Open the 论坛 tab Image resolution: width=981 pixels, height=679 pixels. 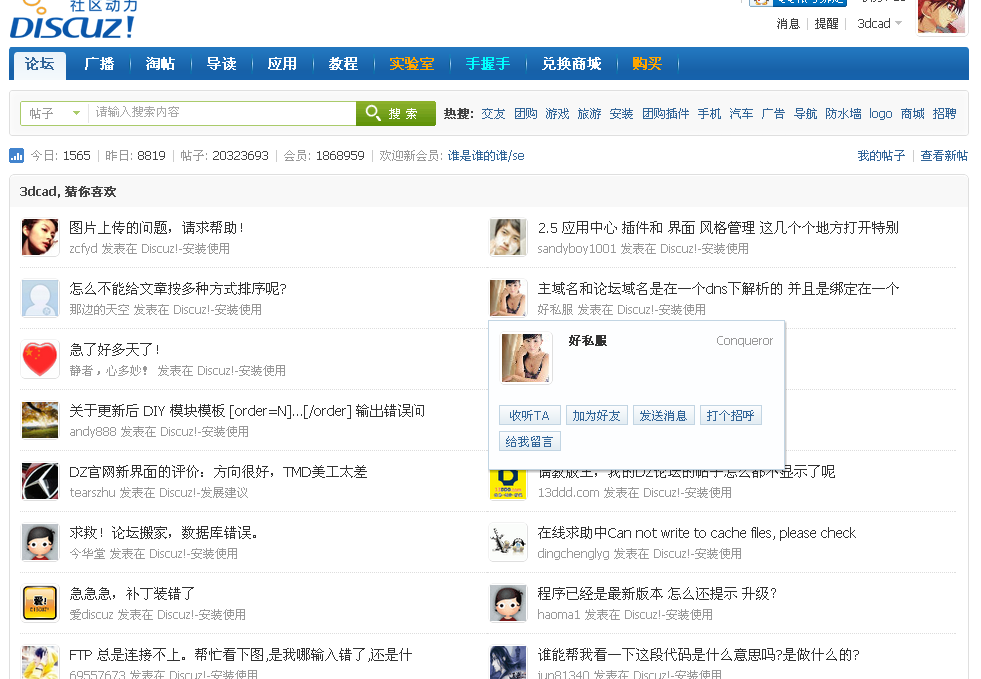[39, 64]
